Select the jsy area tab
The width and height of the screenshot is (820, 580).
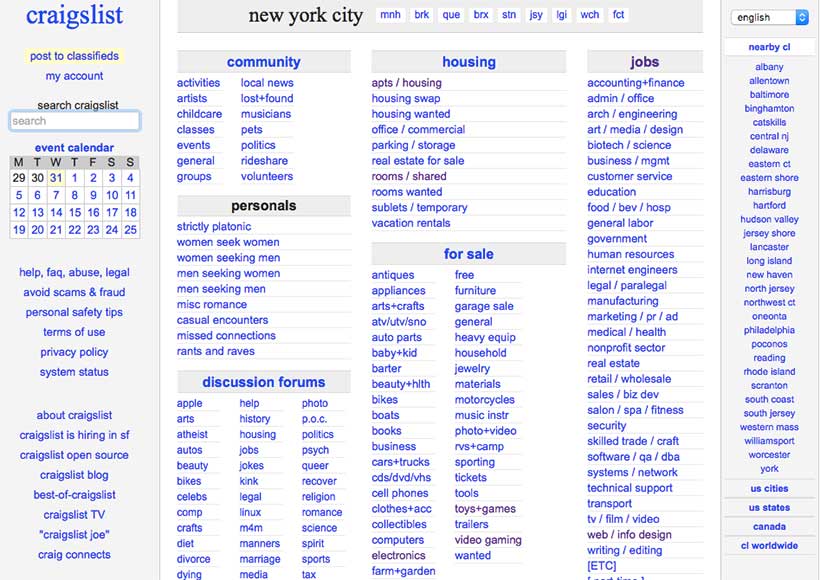[536, 15]
